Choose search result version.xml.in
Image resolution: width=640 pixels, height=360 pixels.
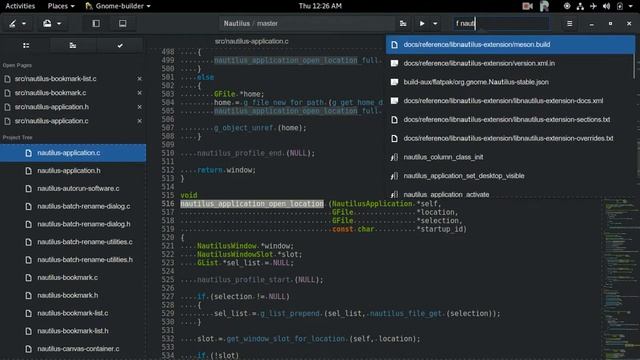[510, 63]
